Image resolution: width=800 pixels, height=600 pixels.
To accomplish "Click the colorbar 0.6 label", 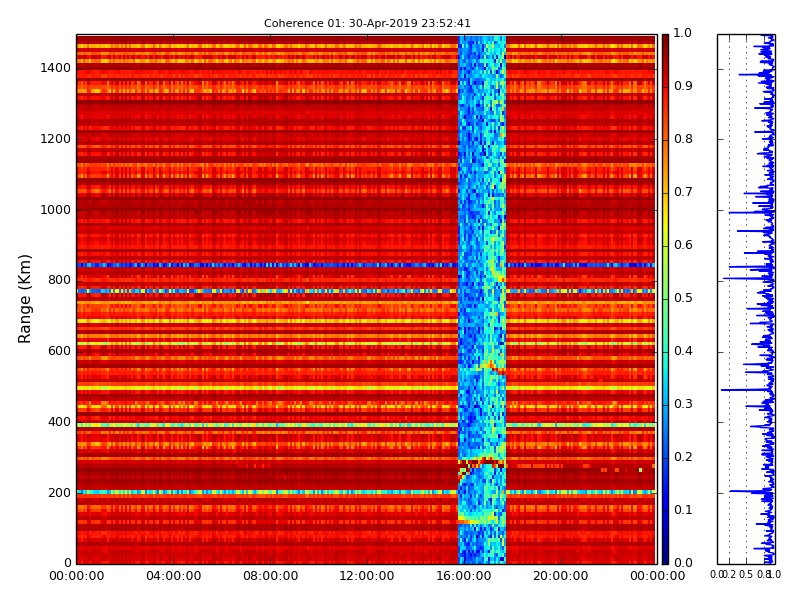I will click(683, 245).
